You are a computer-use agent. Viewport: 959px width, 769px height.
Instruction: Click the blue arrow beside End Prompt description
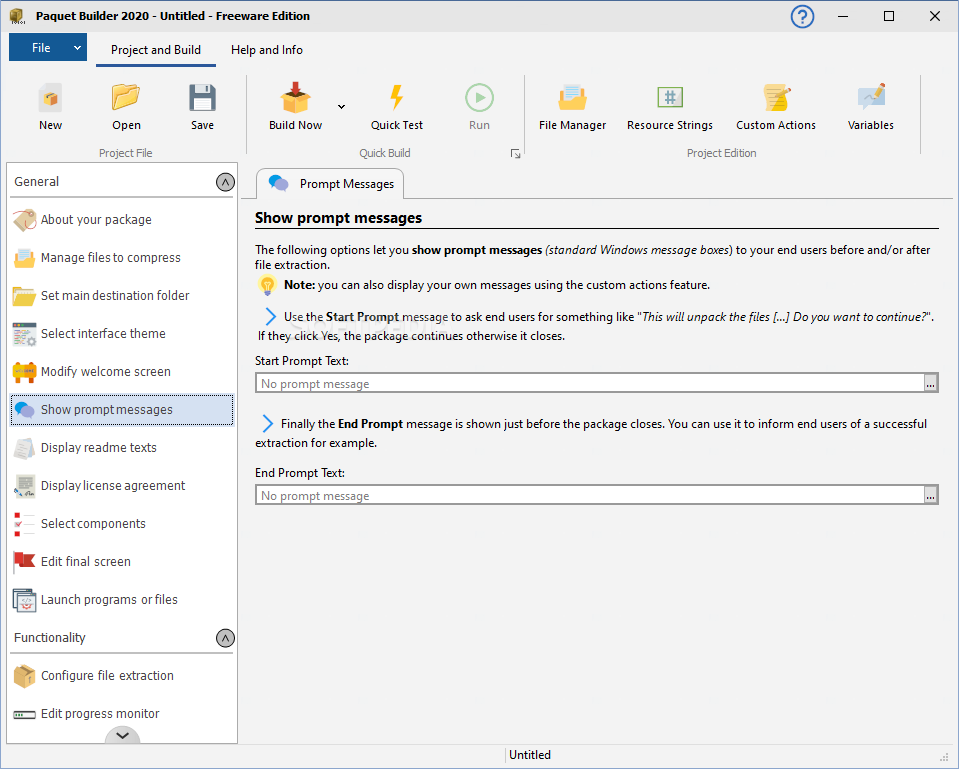click(267, 423)
